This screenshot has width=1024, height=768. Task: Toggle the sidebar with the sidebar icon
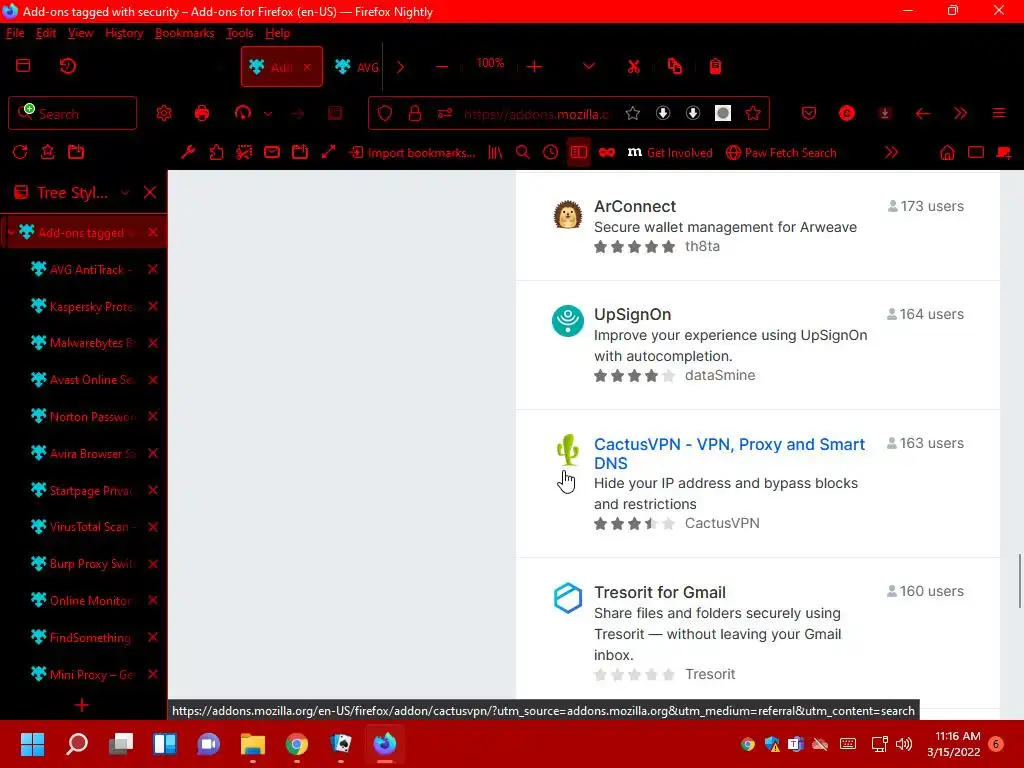[579, 152]
